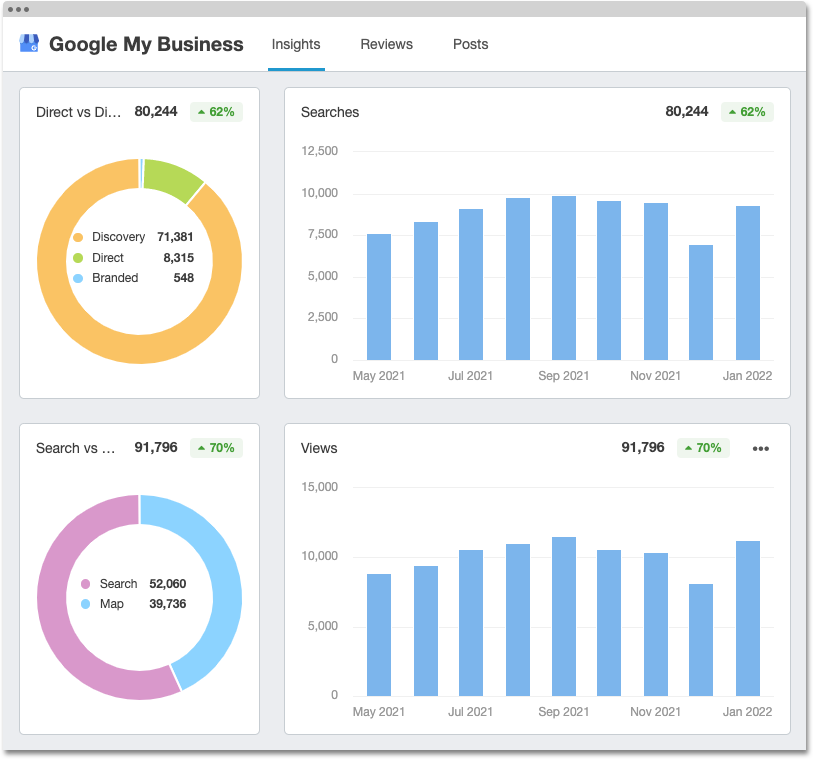Select the Insights tab
This screenshot has height=759, width=813.
[296, 44]
